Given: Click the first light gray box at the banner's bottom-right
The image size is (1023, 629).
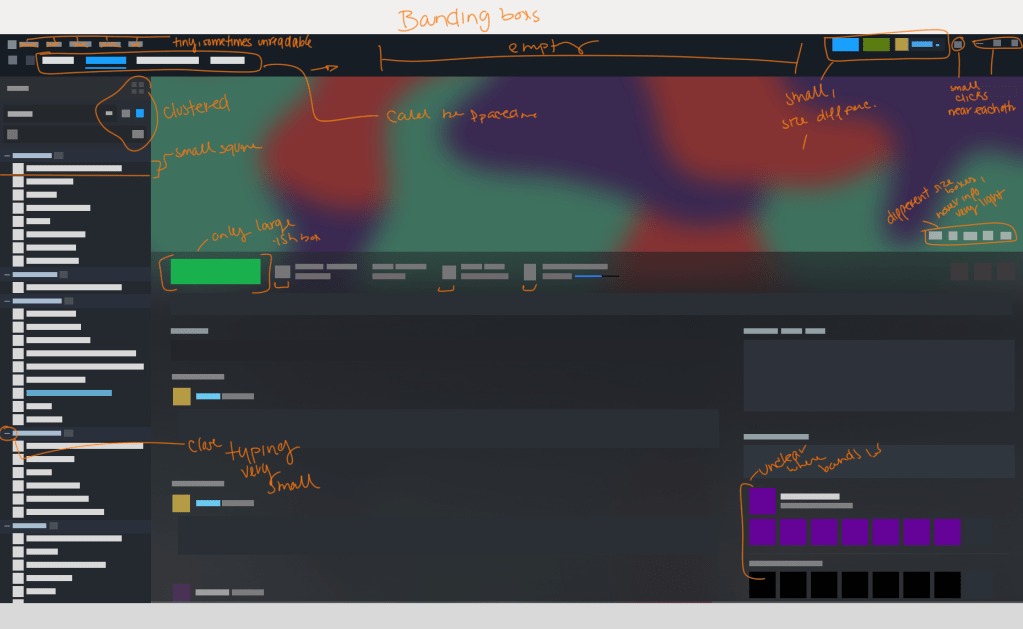Looking at the screenshot, I should (934, 236).
